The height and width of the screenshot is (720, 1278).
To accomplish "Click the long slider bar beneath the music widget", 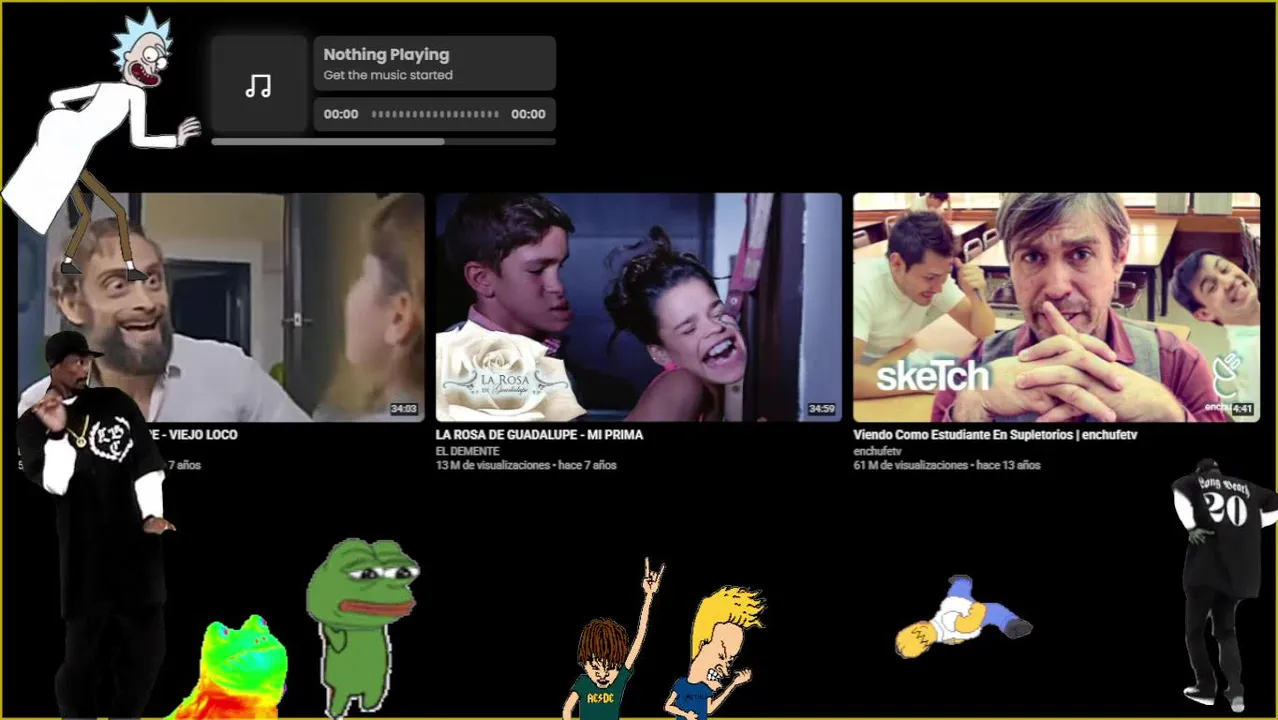I will (x=383, y=142).
